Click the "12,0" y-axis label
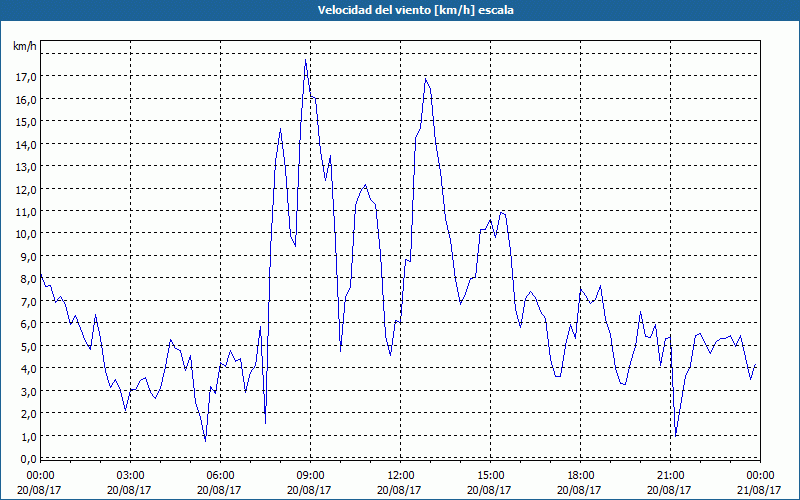Image resolution: width=800 pixels, height=500 pixels. [26, 189]
